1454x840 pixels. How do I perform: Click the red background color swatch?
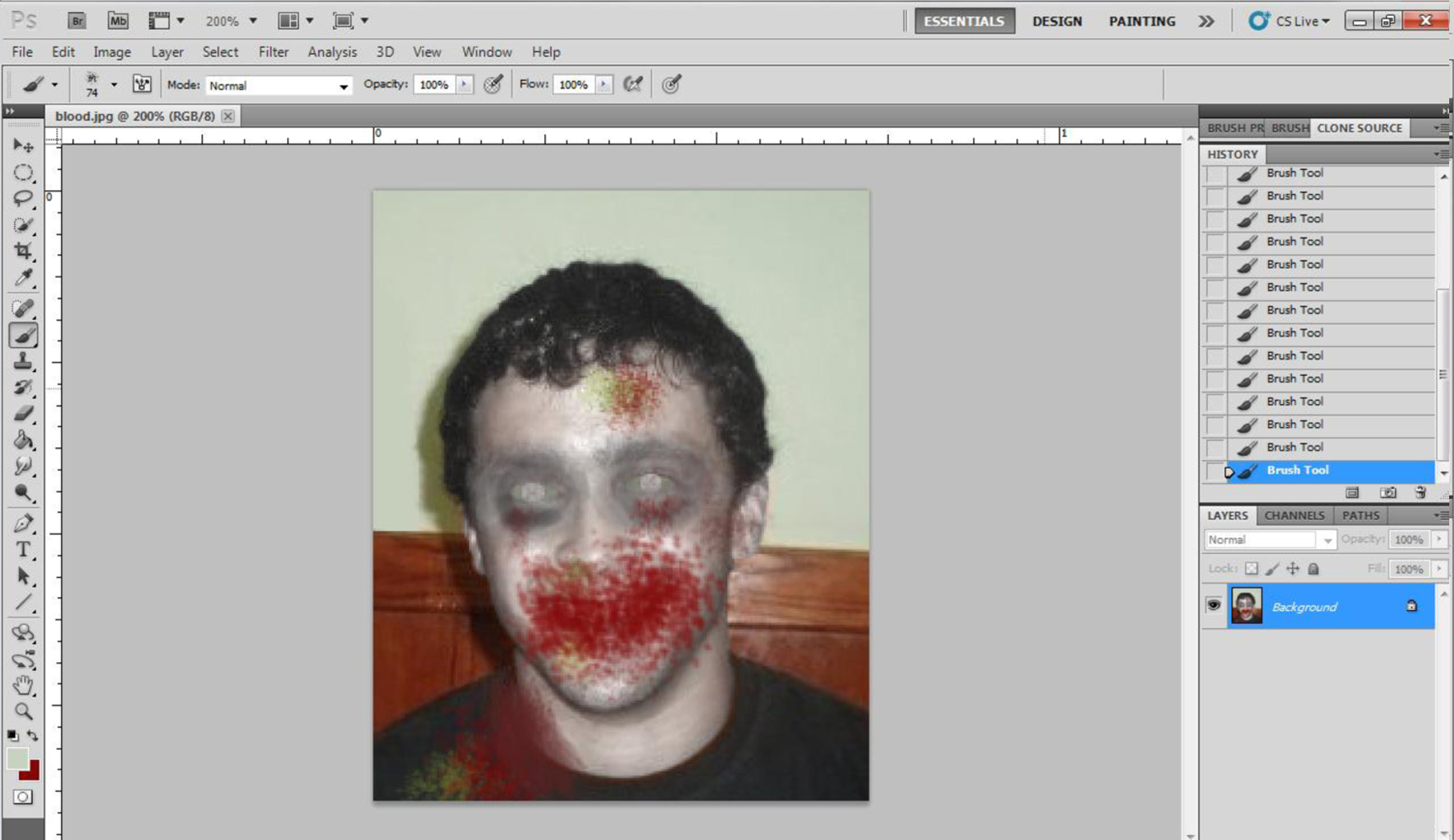pyautogui.click(x=32, y=772)
